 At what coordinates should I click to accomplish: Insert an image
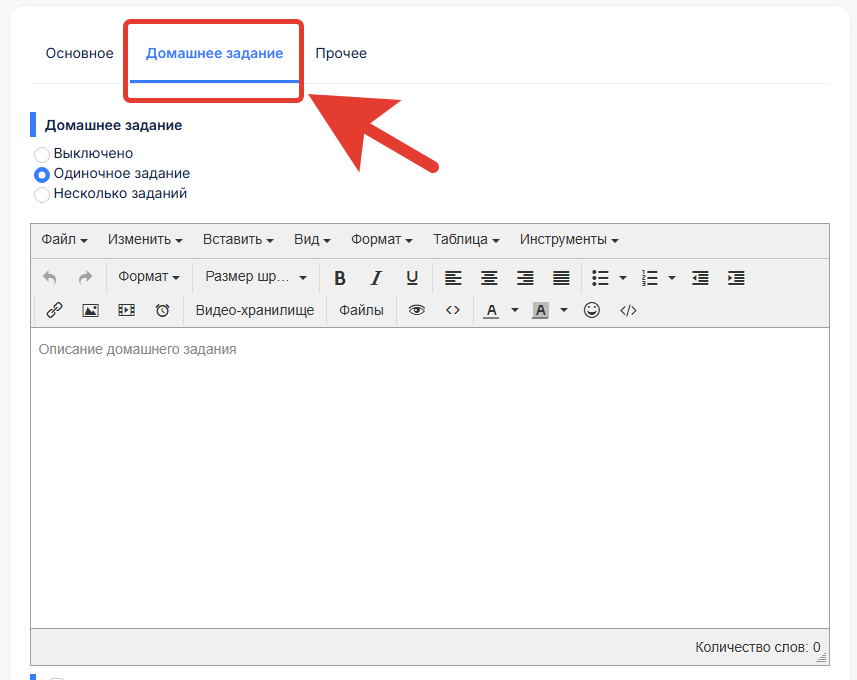pyautogui.click(x=90, y=310)
